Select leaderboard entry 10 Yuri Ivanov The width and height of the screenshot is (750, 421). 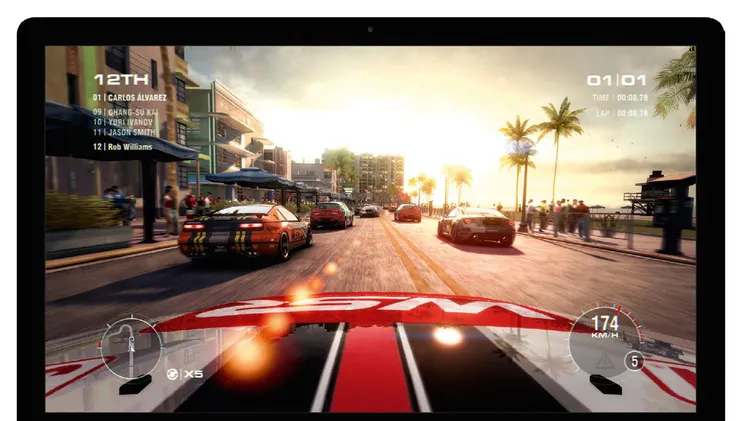(123, 122)
